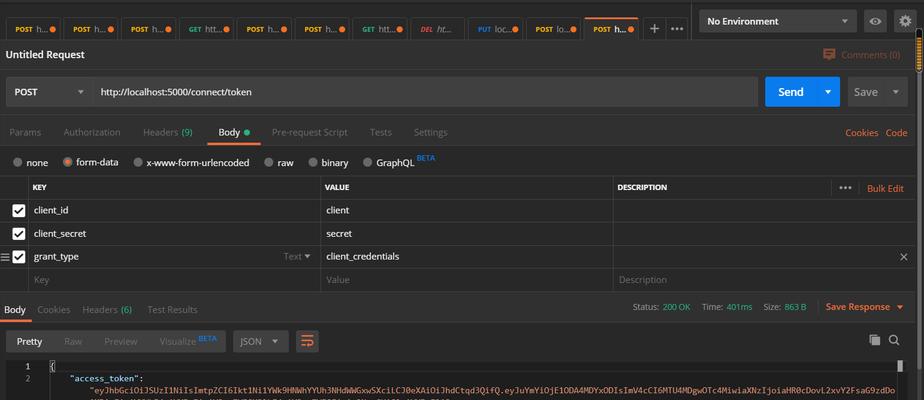Switch response view to Preview
The image size is (924, 400).
pos(121,342)
